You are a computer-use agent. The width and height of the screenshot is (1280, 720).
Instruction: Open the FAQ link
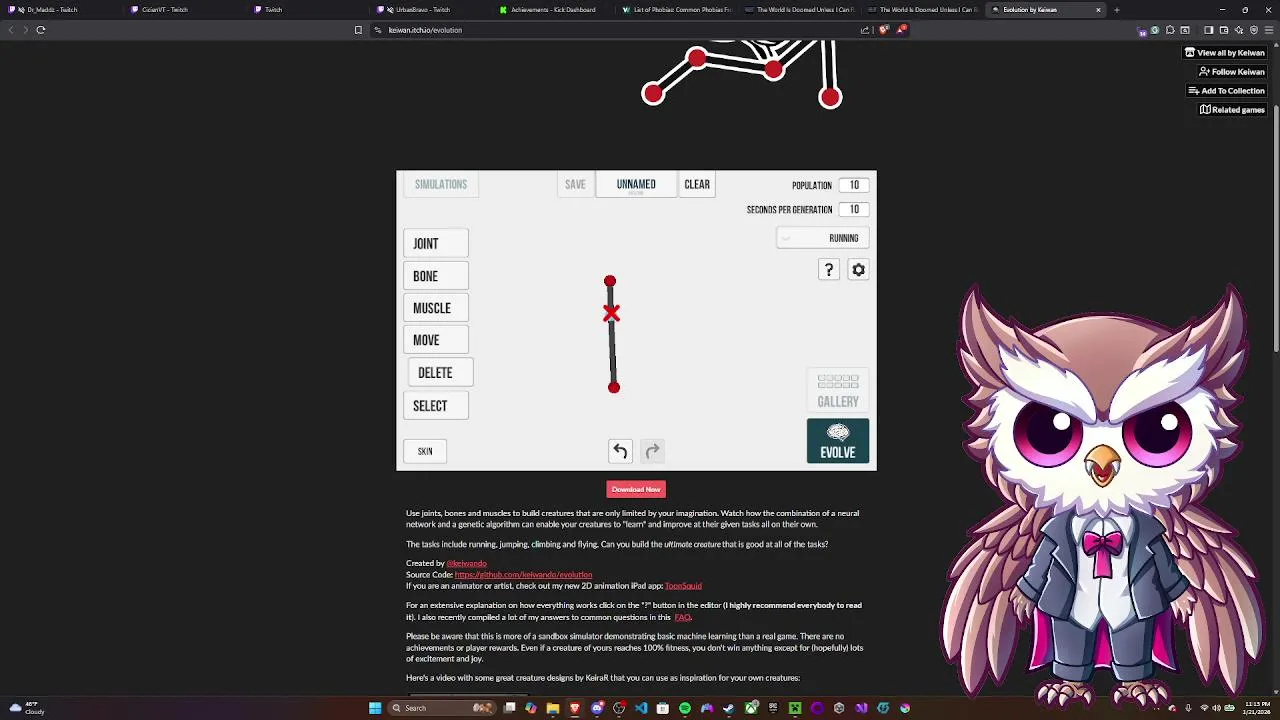[682, 617]
